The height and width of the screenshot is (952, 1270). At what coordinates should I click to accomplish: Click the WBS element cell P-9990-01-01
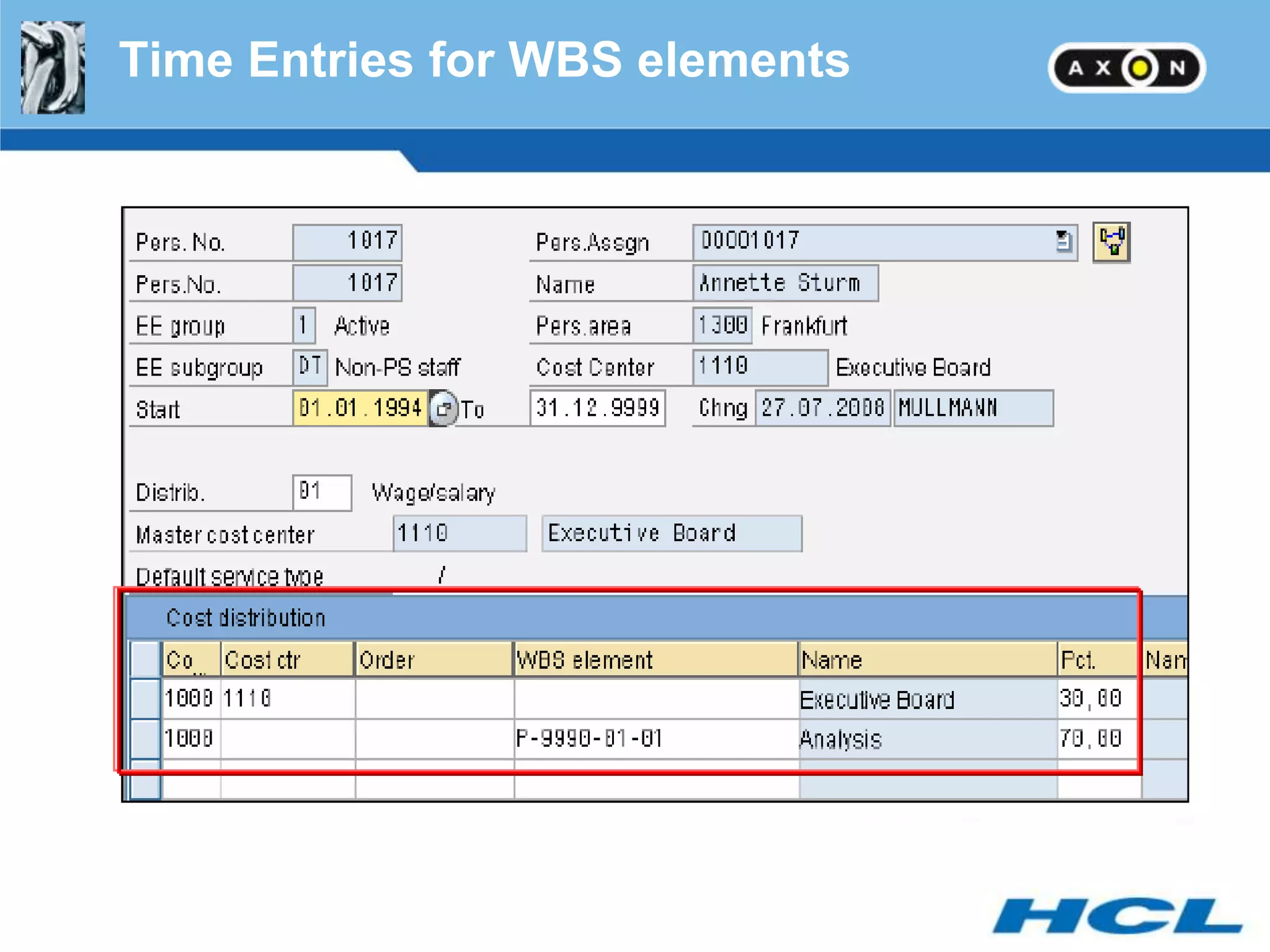[x=656, y=739]
